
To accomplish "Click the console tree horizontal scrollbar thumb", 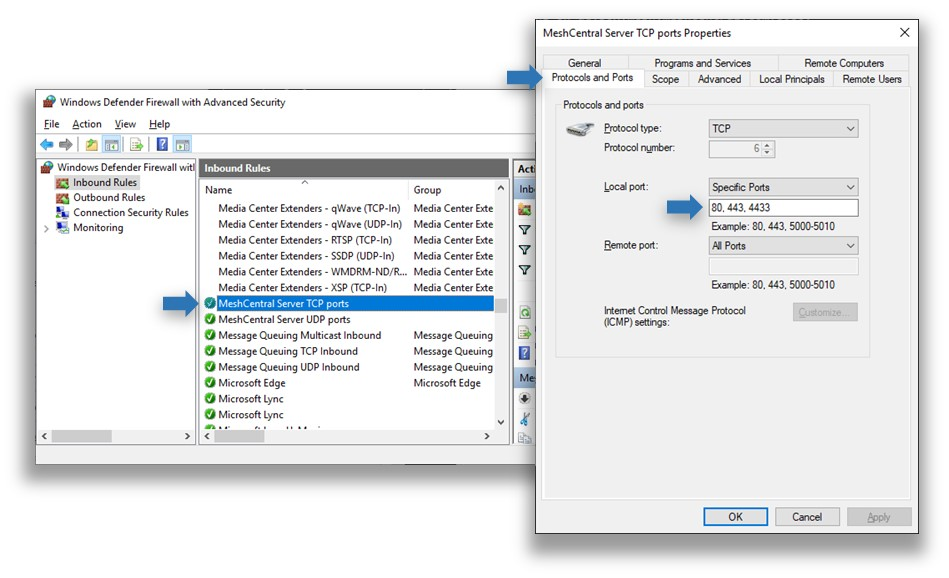I will coord(81,436).
